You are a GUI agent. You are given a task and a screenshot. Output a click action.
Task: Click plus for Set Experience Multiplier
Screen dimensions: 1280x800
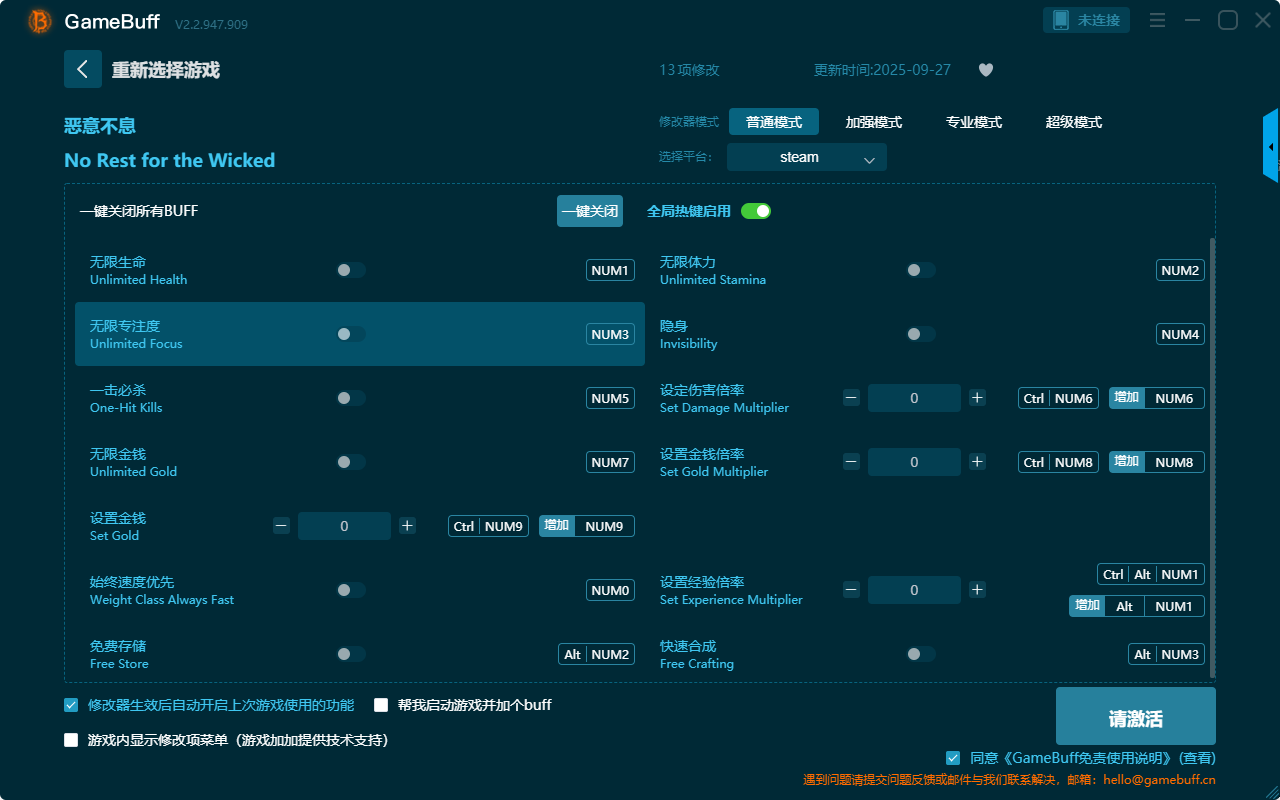[977, 590]
